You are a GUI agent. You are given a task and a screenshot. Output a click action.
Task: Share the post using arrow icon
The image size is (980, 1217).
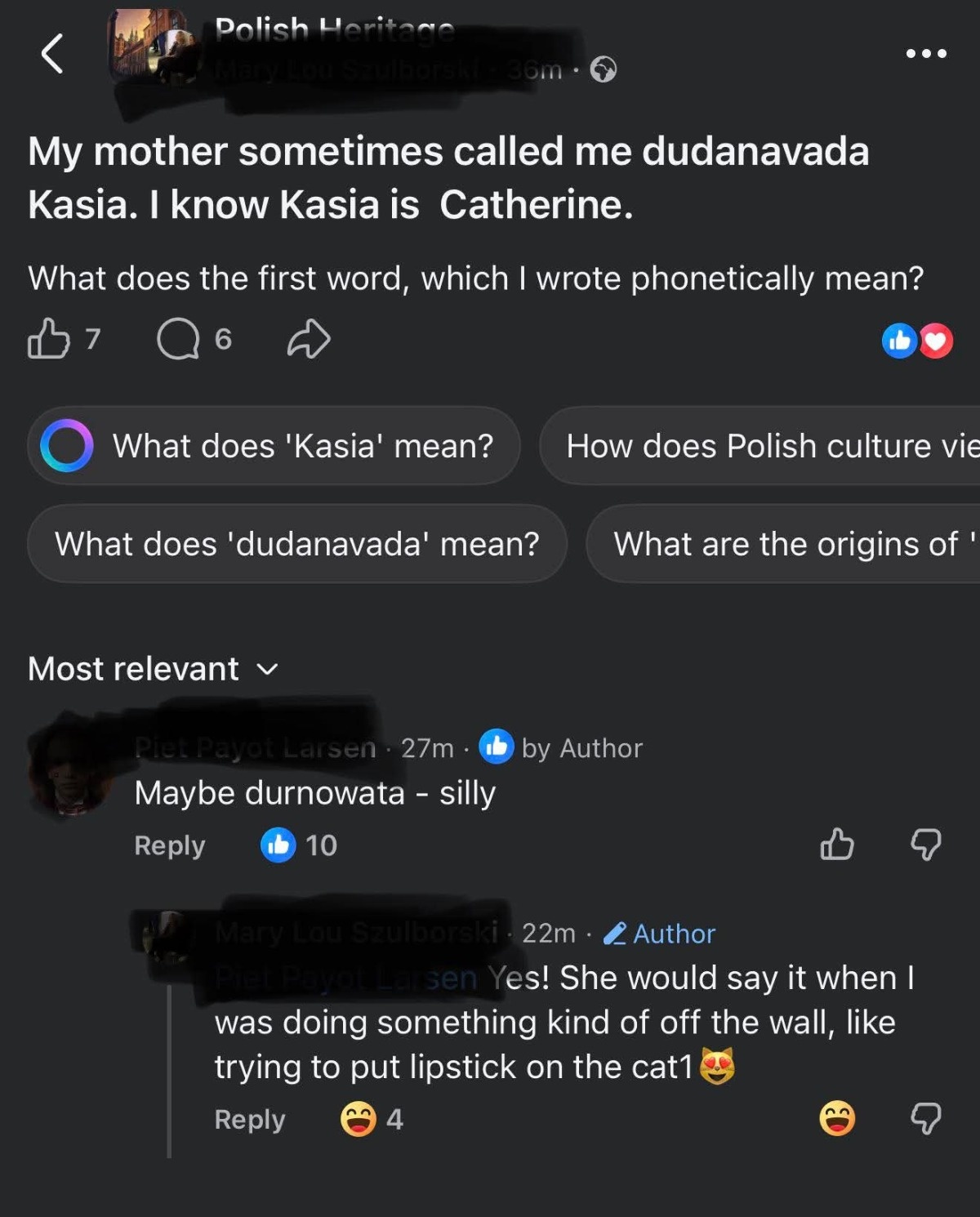(309, 339)
